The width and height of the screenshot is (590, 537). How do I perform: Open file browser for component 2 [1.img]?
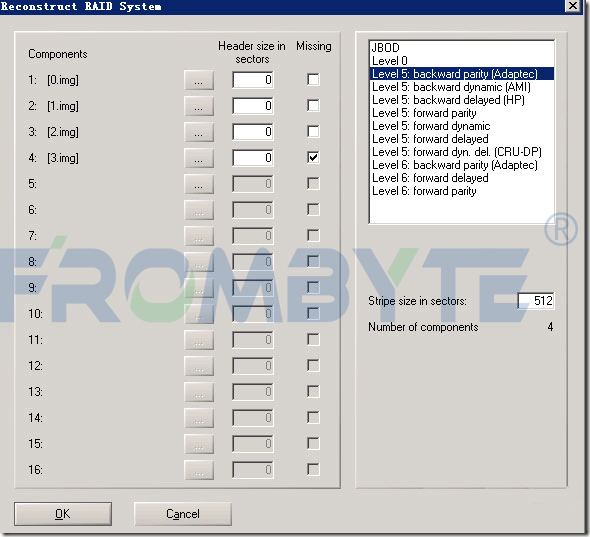point(199,106)
